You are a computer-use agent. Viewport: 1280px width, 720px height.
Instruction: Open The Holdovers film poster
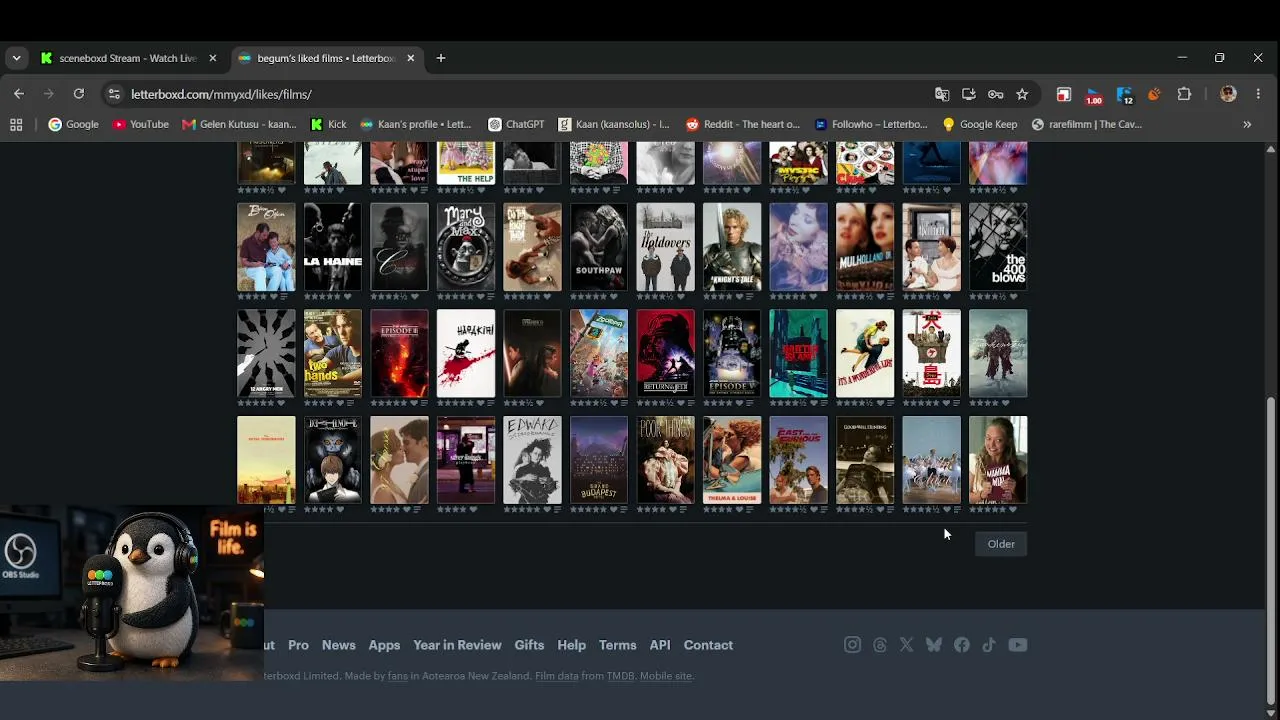coord(665,247)
